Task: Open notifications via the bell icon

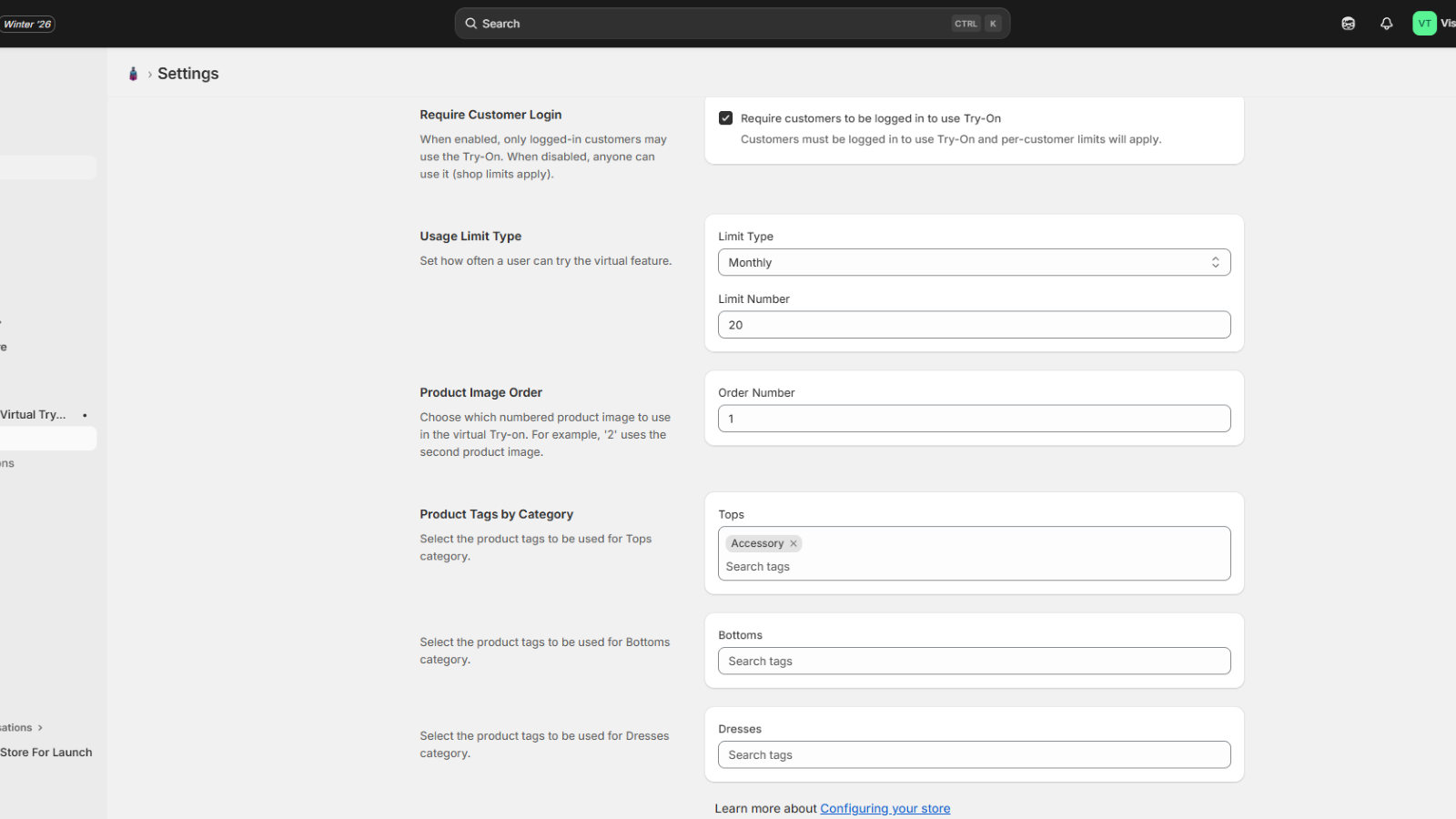Action: pyautogui.click(x=1386, y=24)
